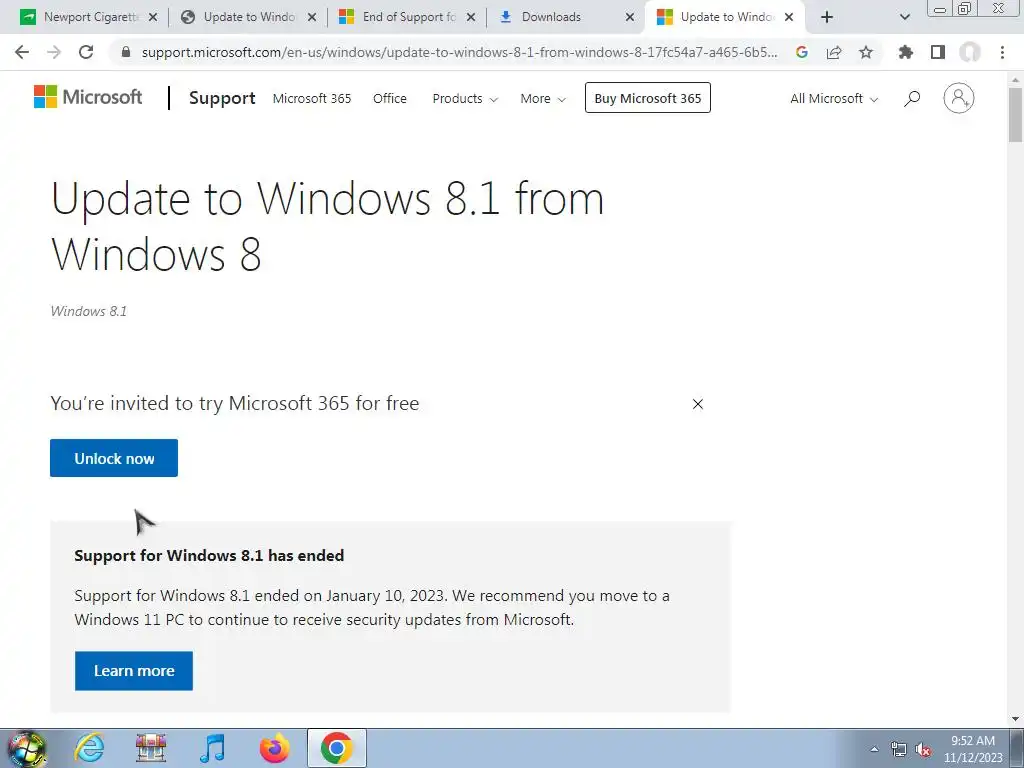The width and height of the screenshot is (1024, 768).
Task: Click page vertical scrollbar thumb
Action: [1015, 114]
